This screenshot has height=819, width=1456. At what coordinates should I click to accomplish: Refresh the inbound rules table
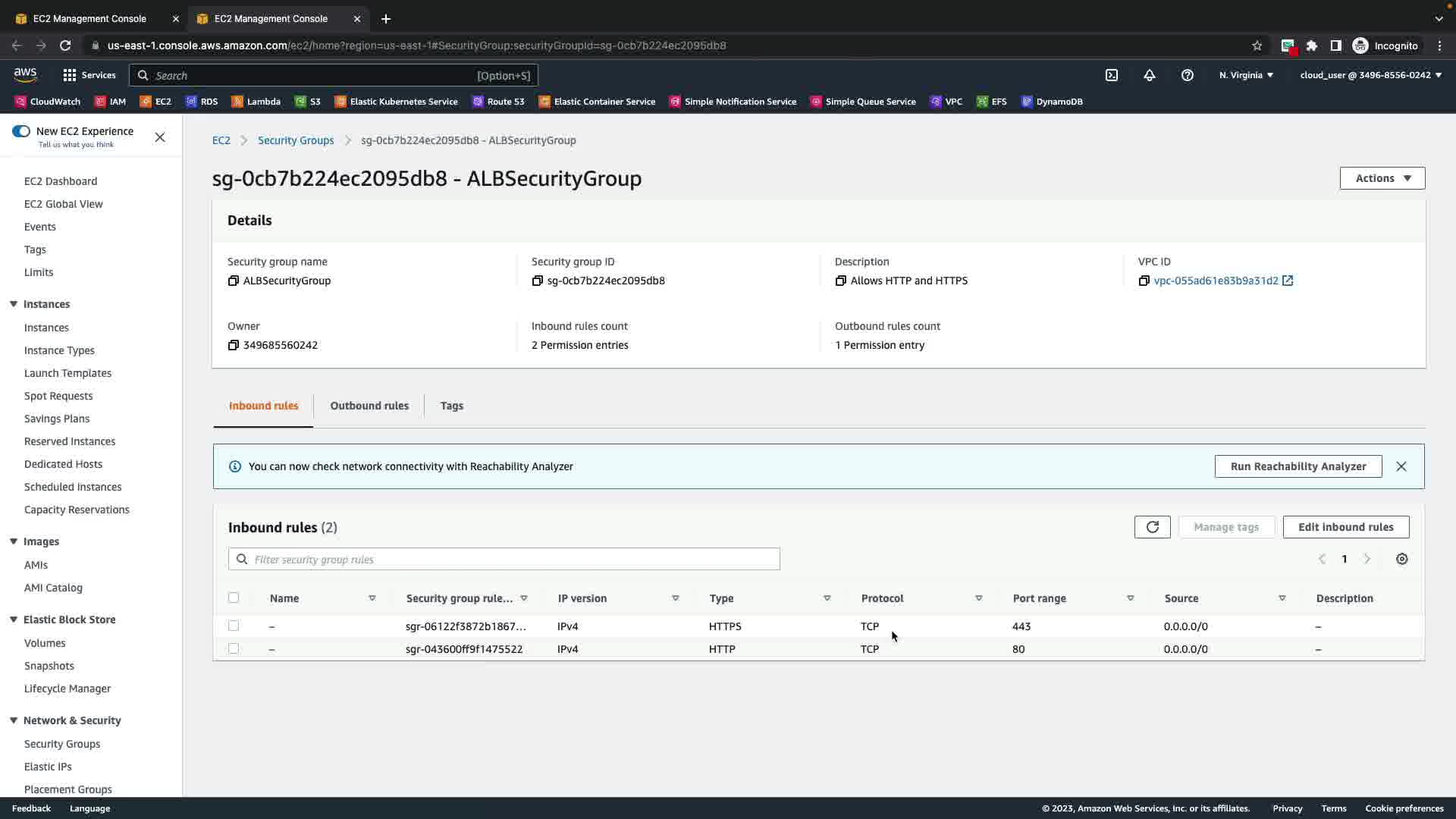point(1152,527)
